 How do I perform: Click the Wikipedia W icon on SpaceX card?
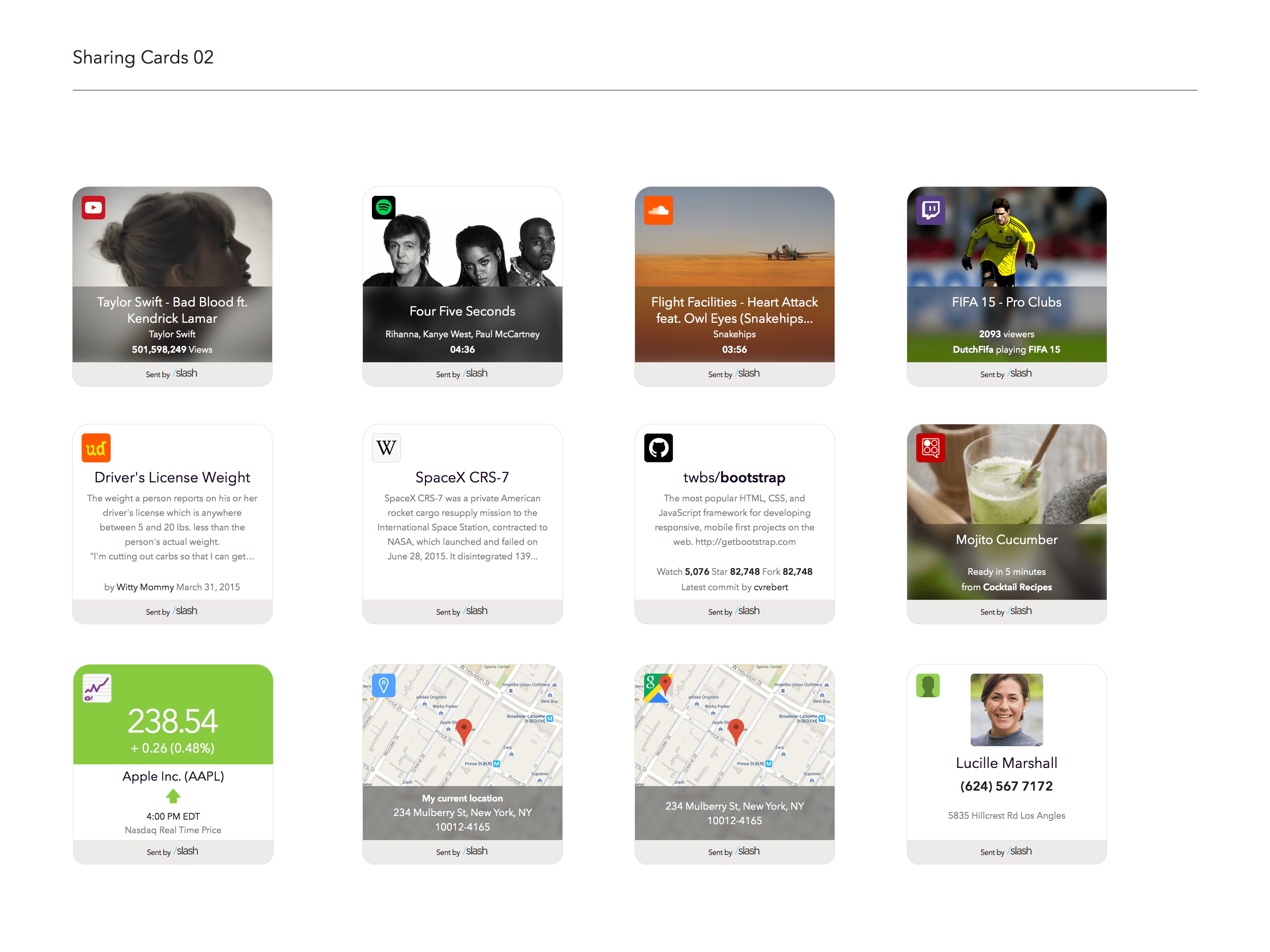coord(386,447)
